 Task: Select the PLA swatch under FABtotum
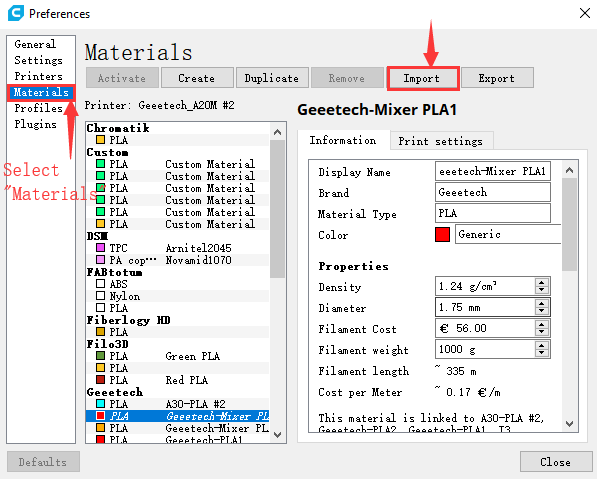(x=101, y=308)
